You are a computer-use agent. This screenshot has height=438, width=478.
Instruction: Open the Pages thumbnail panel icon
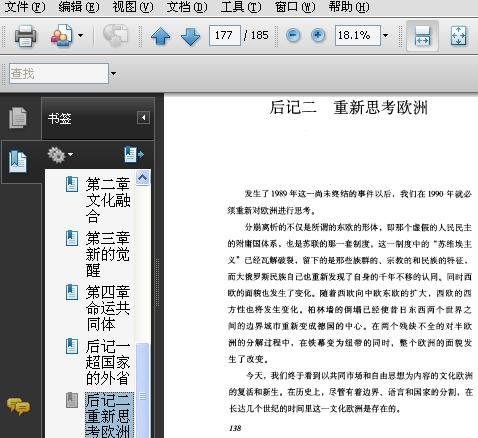(18, 117)
